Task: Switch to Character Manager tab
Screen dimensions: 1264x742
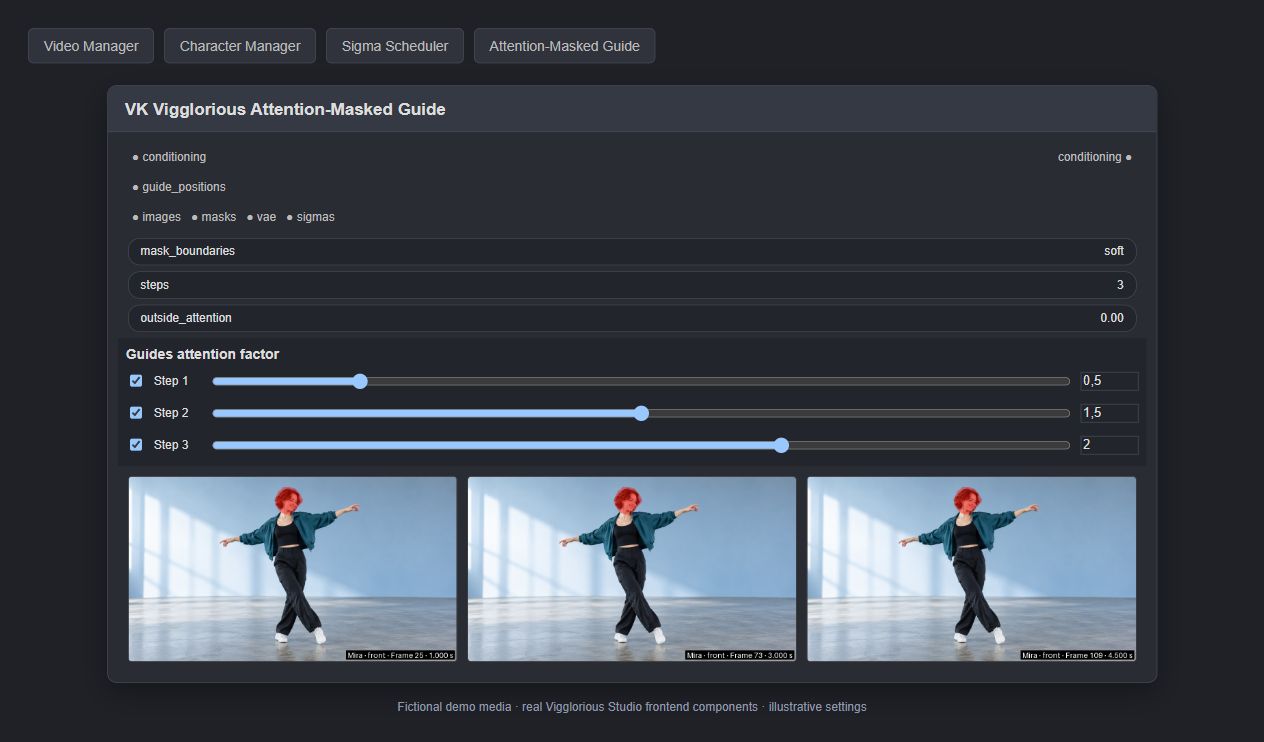Action: [x=240, y=46]
